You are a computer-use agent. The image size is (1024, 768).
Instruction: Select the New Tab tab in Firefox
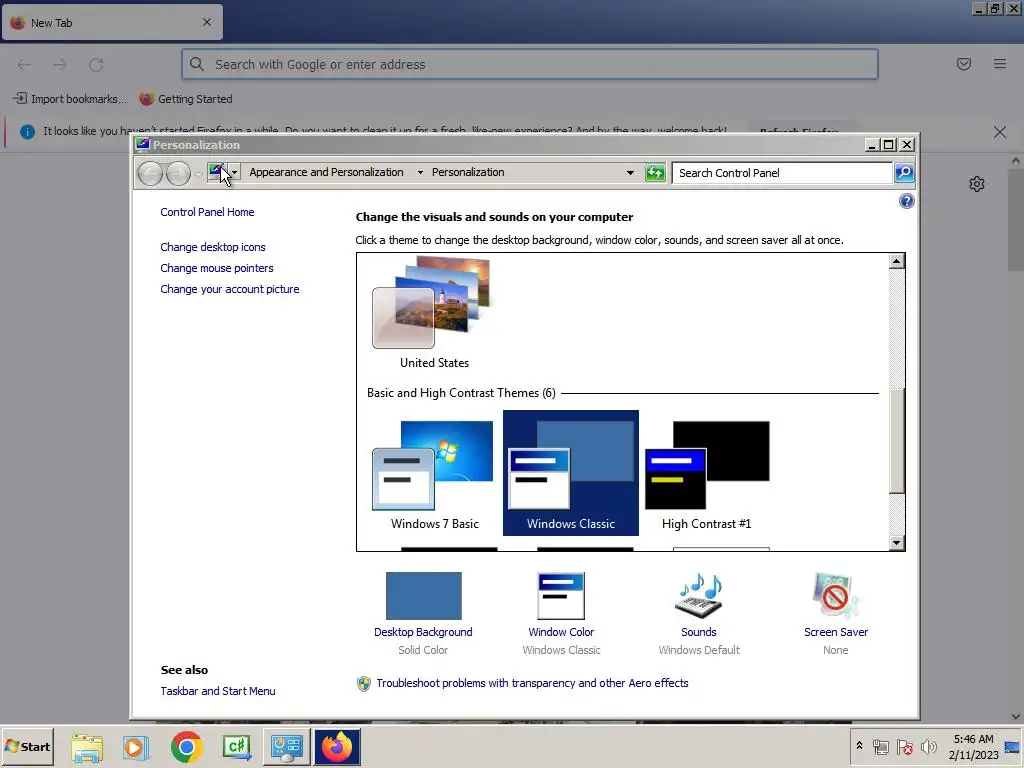(112, 22)
